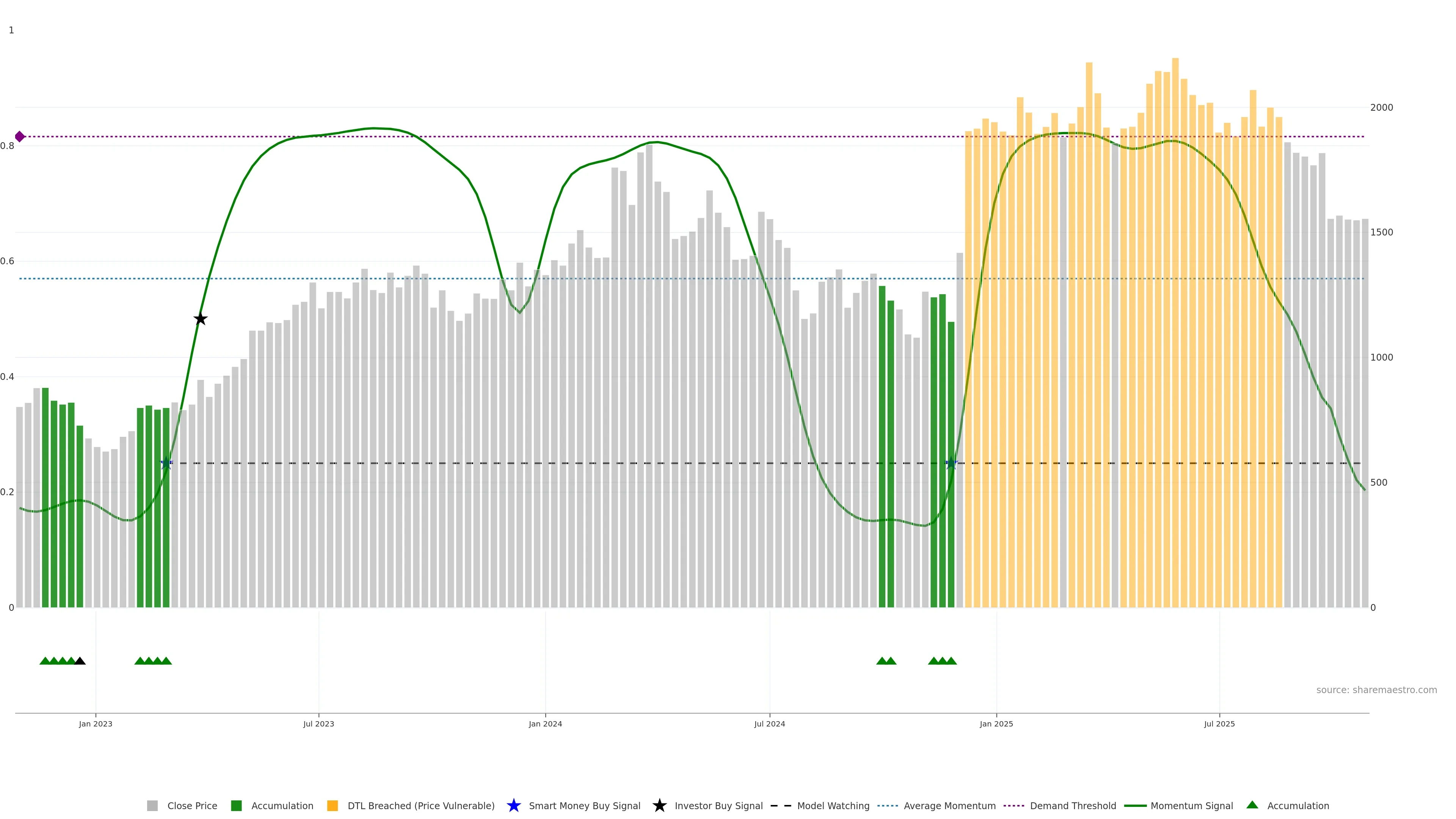This screenshot has width=1456, height=819.
Task: Click the blue Smart Money star in early 2023
Action: (x=166, y=463)
